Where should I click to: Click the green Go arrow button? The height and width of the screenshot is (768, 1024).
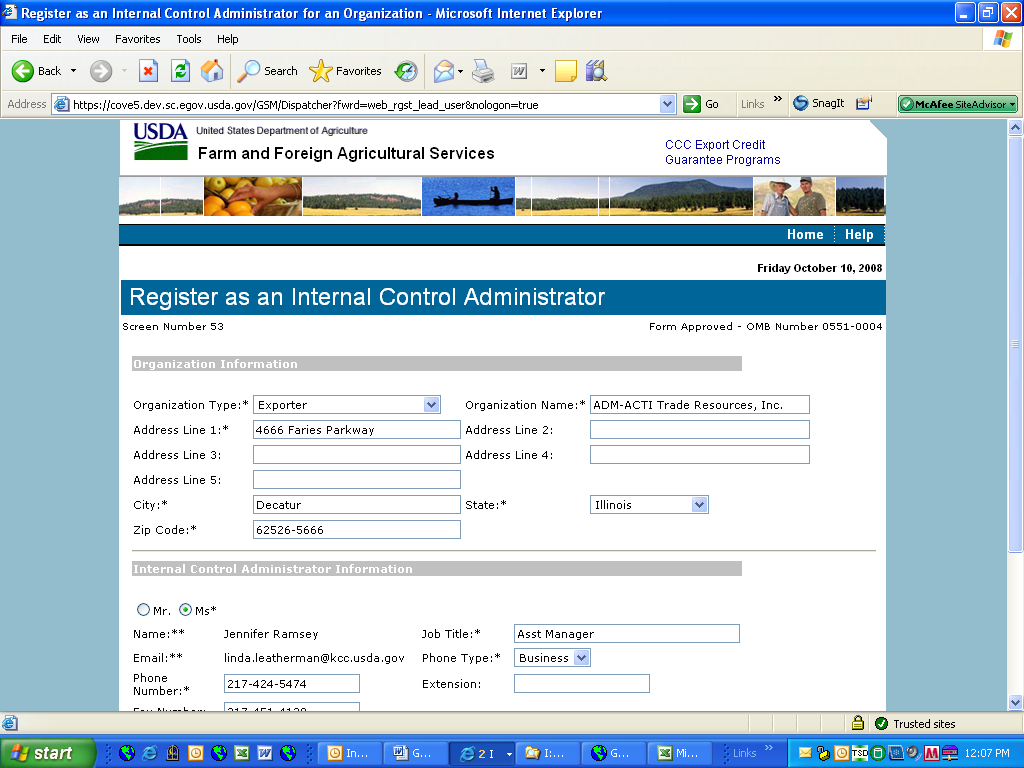coord(692,104)
